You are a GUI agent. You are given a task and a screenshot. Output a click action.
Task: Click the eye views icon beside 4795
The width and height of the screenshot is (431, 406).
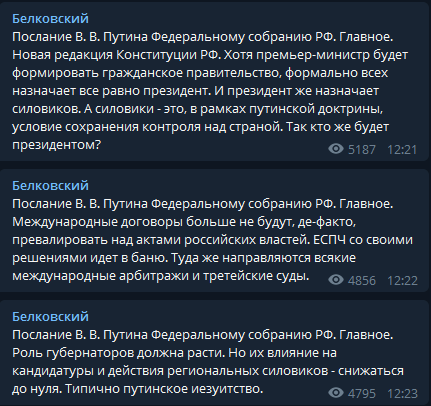tap(336, 393)
